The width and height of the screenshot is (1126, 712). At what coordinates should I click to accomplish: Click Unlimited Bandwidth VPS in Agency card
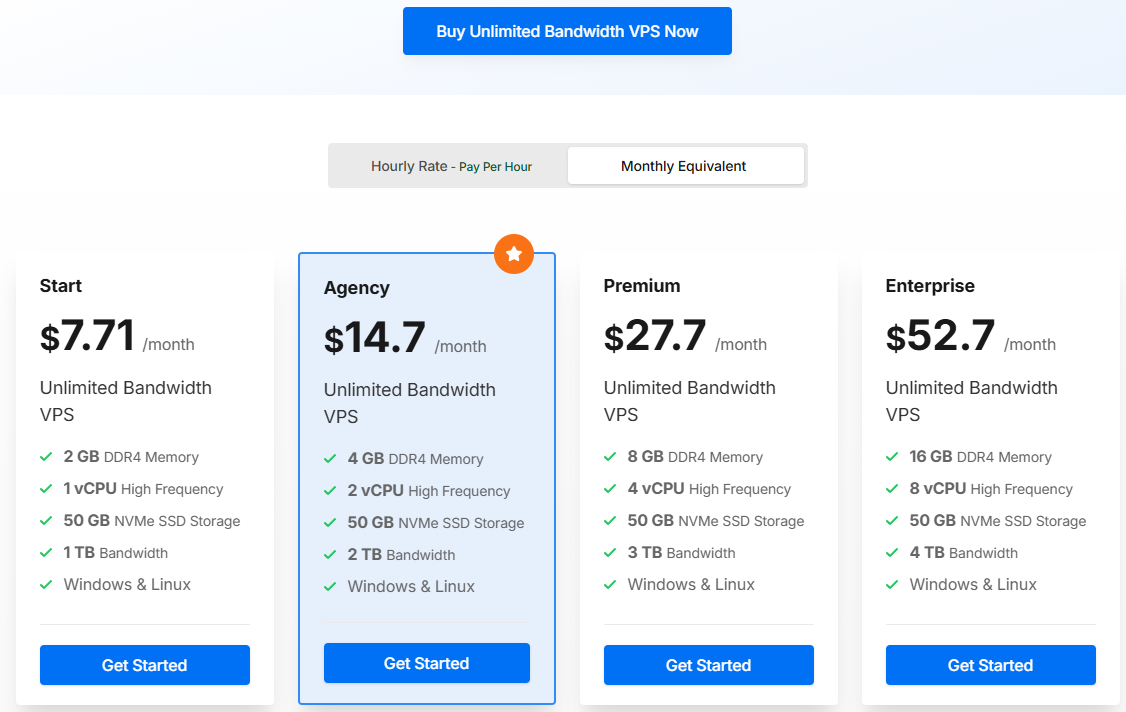pyautogui.click(x=410, y=403)
